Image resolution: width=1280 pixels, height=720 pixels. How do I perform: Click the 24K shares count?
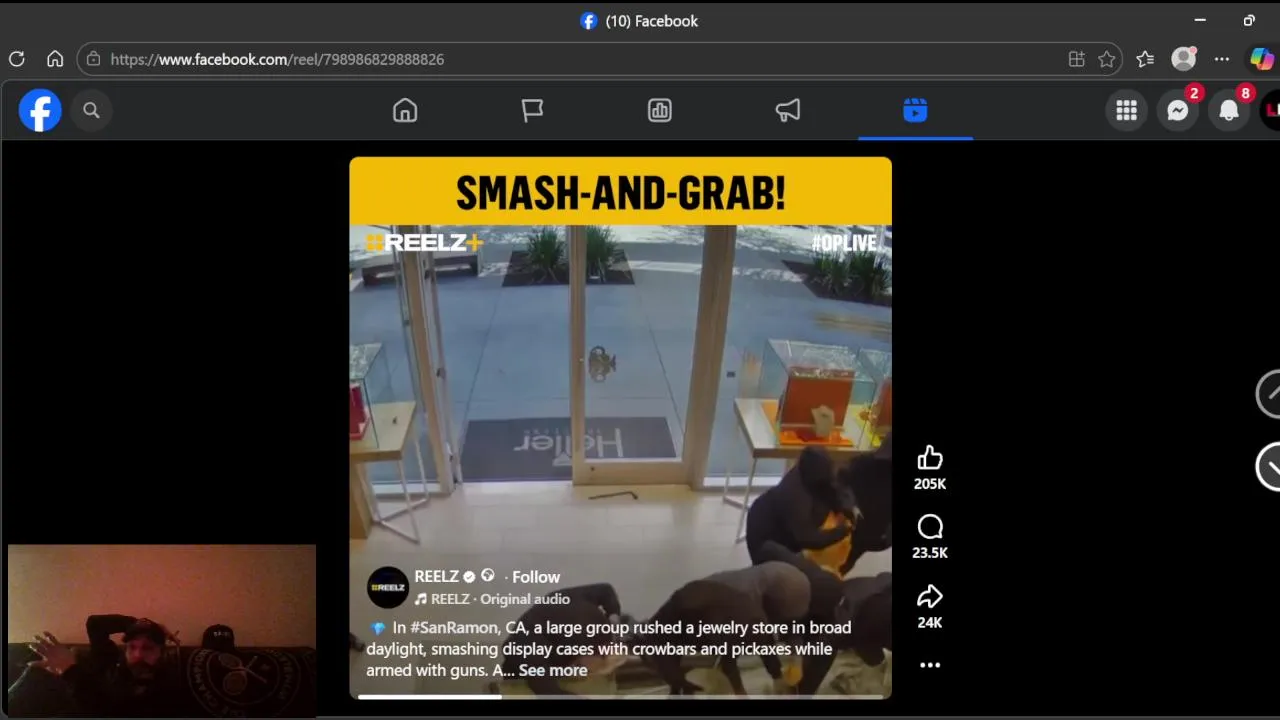coord(930,622)
